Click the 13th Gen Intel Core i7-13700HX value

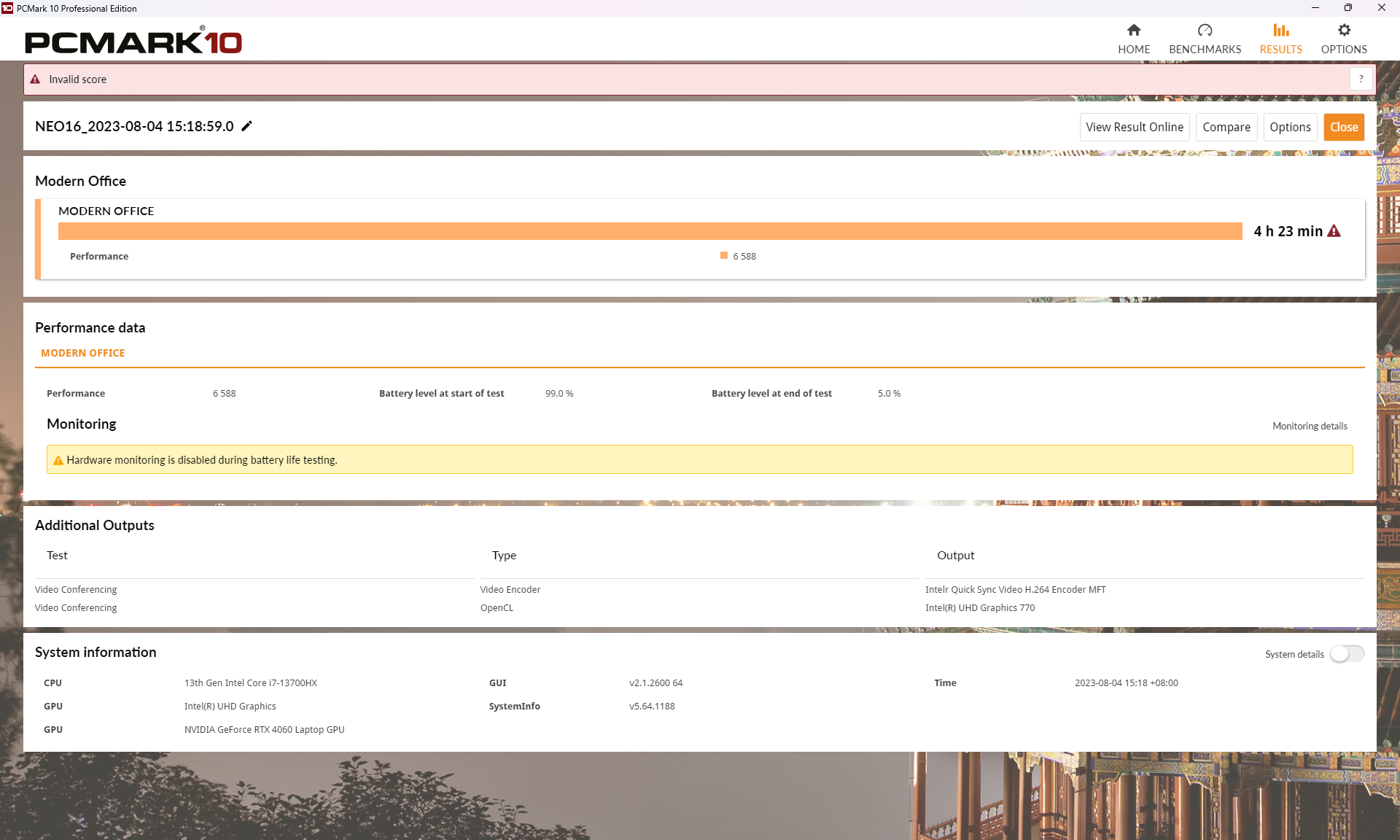click(251, 683)
